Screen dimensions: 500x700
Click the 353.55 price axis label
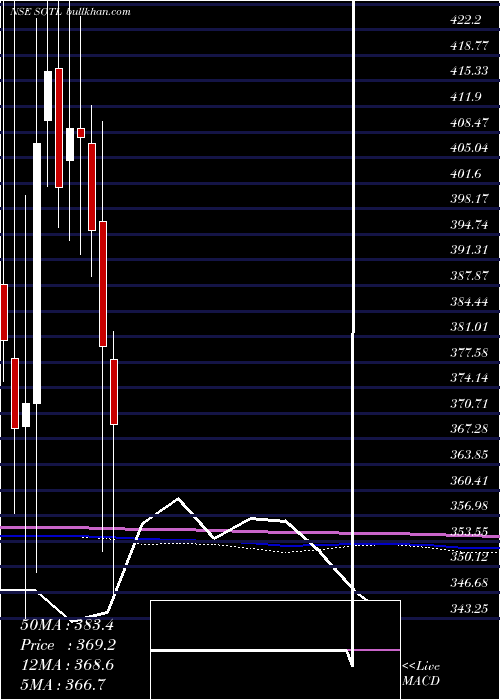(471, 531)
